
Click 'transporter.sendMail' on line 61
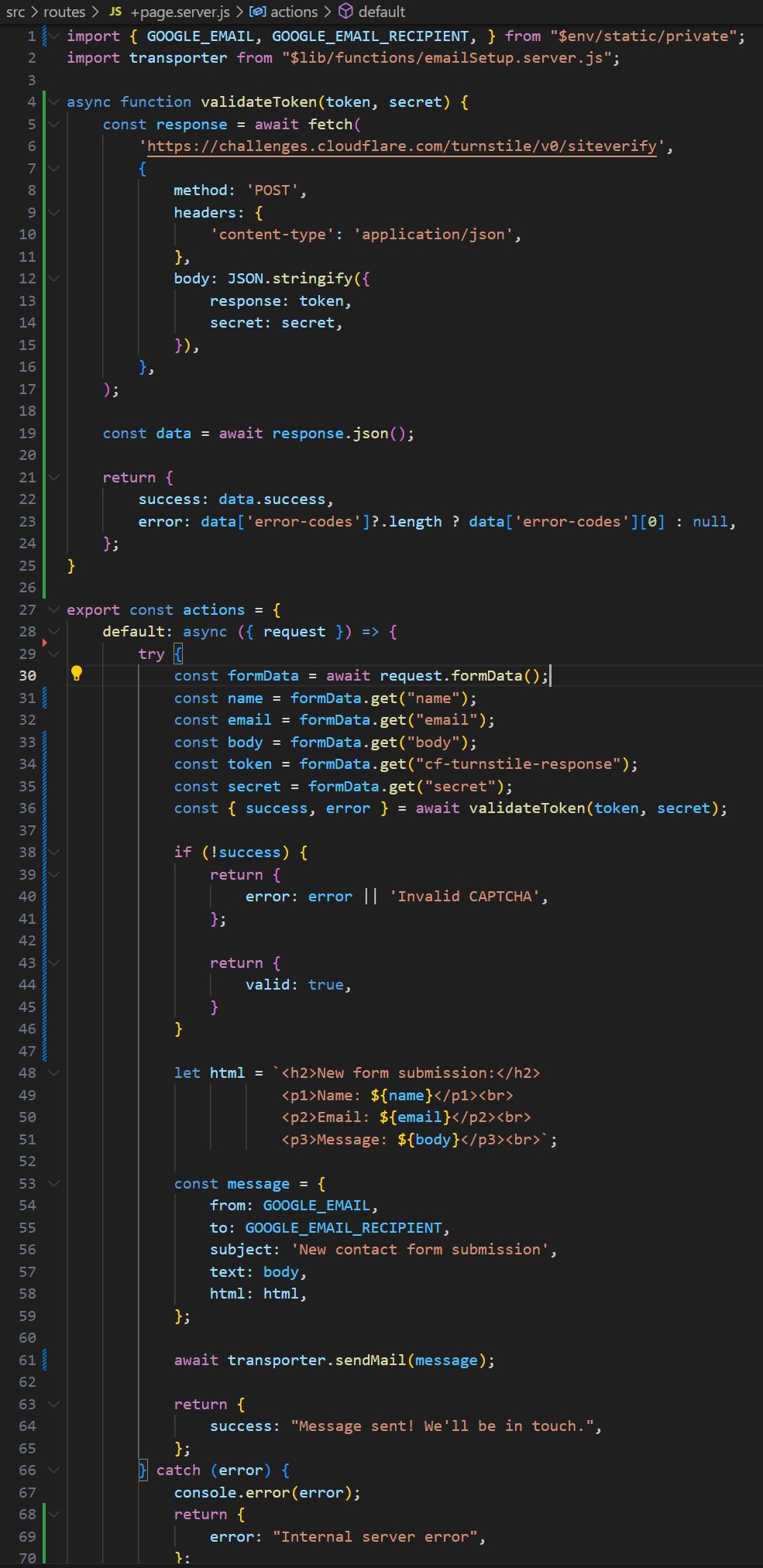(317, 1360)
